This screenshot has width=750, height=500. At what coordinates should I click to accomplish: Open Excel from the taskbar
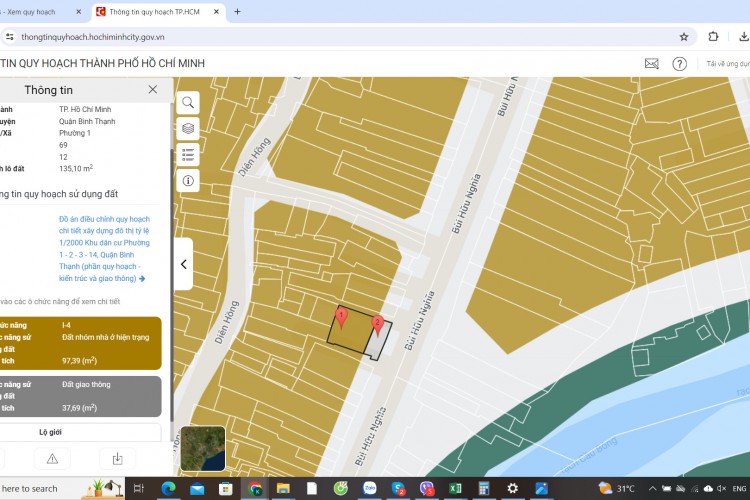click(455, 488)
